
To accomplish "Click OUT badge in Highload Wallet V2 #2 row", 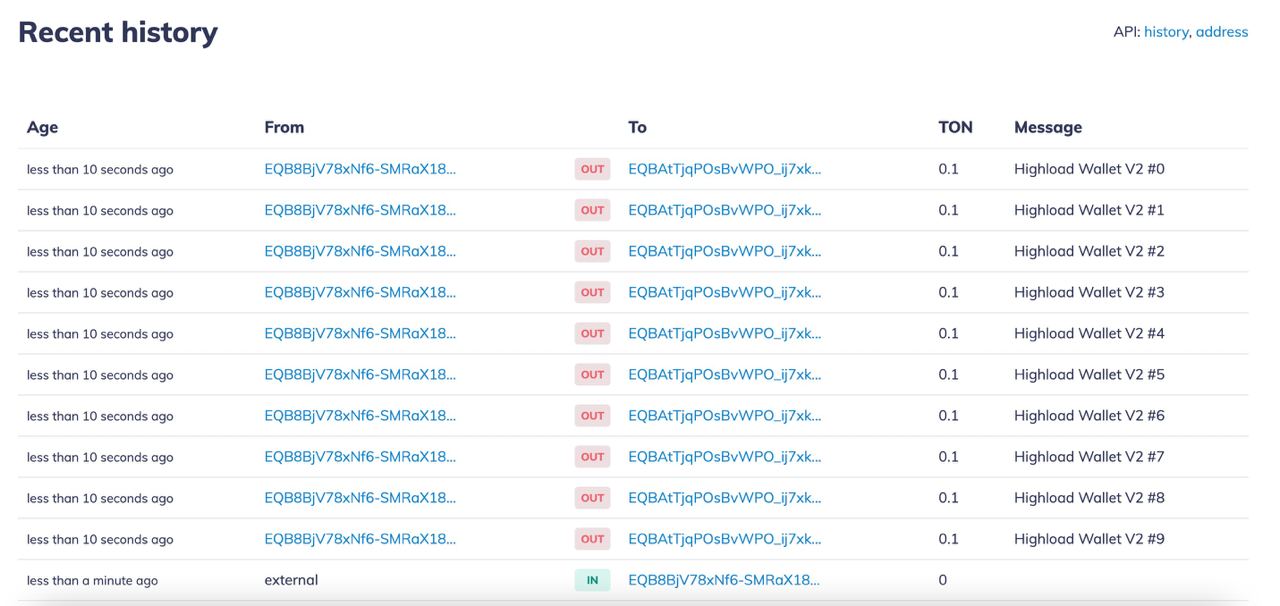I will (592, 251).
